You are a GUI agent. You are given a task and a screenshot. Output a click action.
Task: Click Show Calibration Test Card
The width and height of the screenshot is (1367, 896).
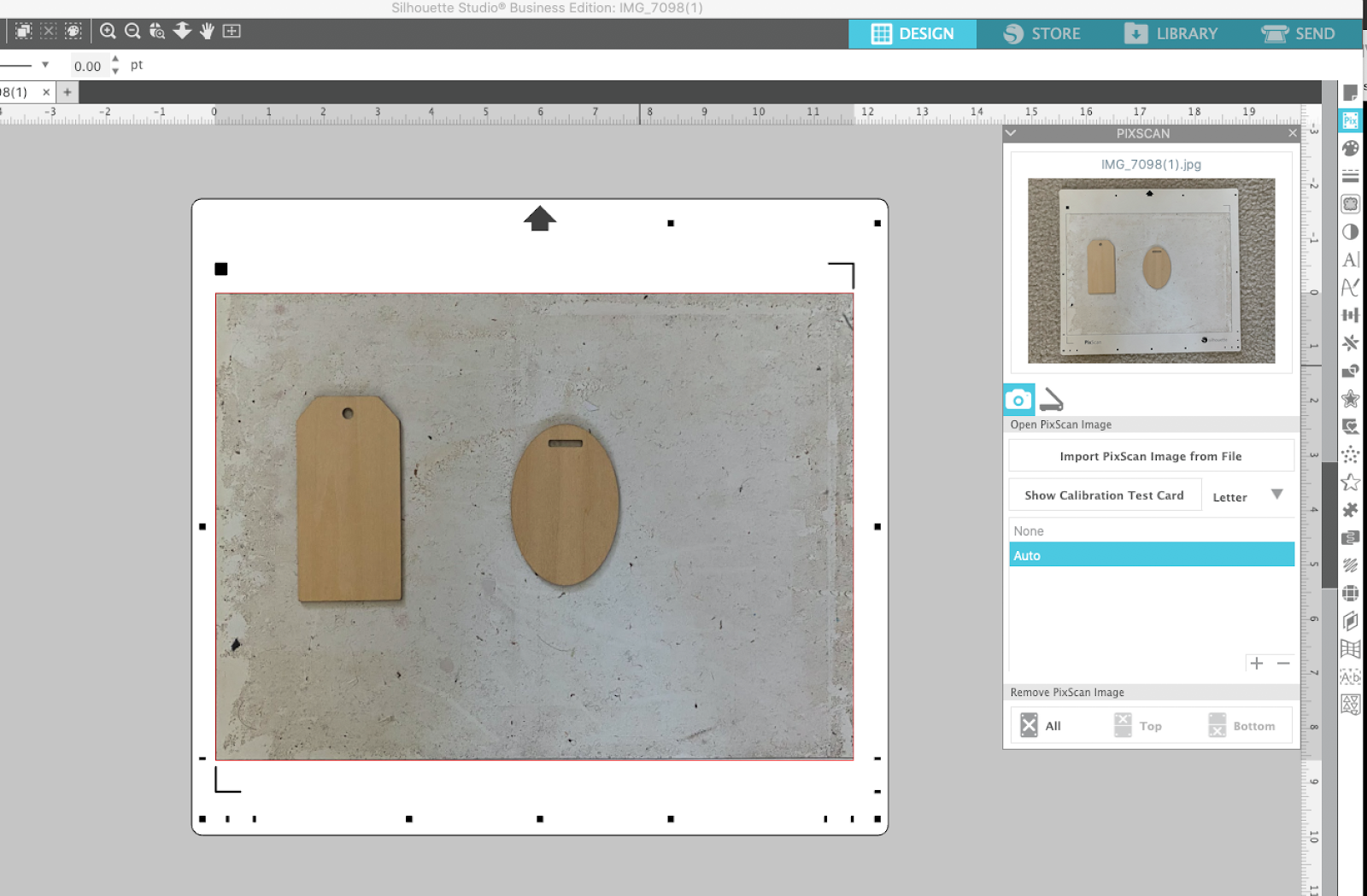[x=1104, y=495]
